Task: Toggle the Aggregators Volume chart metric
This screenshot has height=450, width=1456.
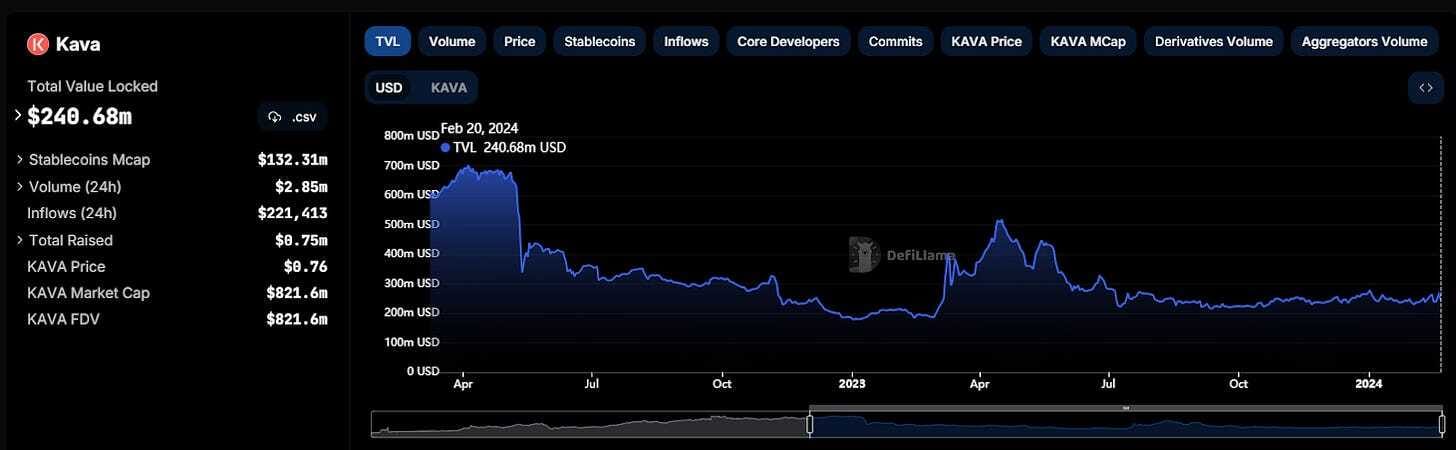Action: pyautogui.click(x=1364, y=42)
